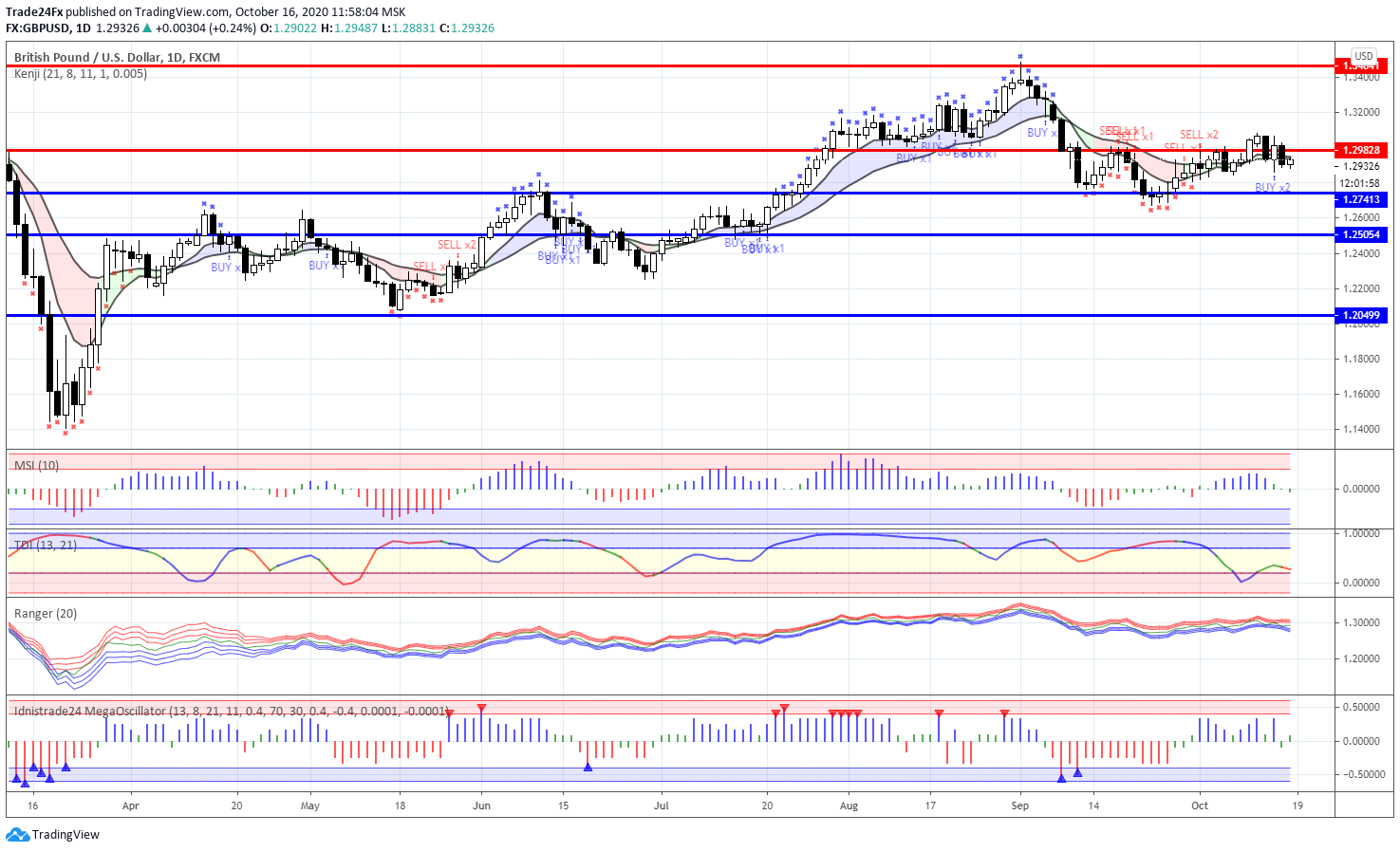Click the low value L:1.28831
The width and height of the screenshot is (1400, 852).
(409, 28)
